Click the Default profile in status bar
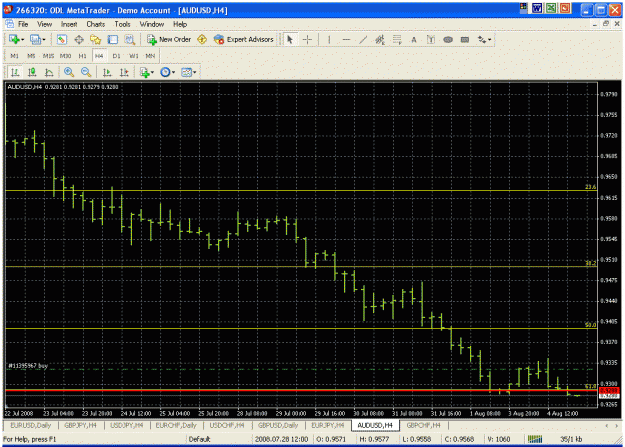Viewport: 625px width, 447px height. (199, 439)
